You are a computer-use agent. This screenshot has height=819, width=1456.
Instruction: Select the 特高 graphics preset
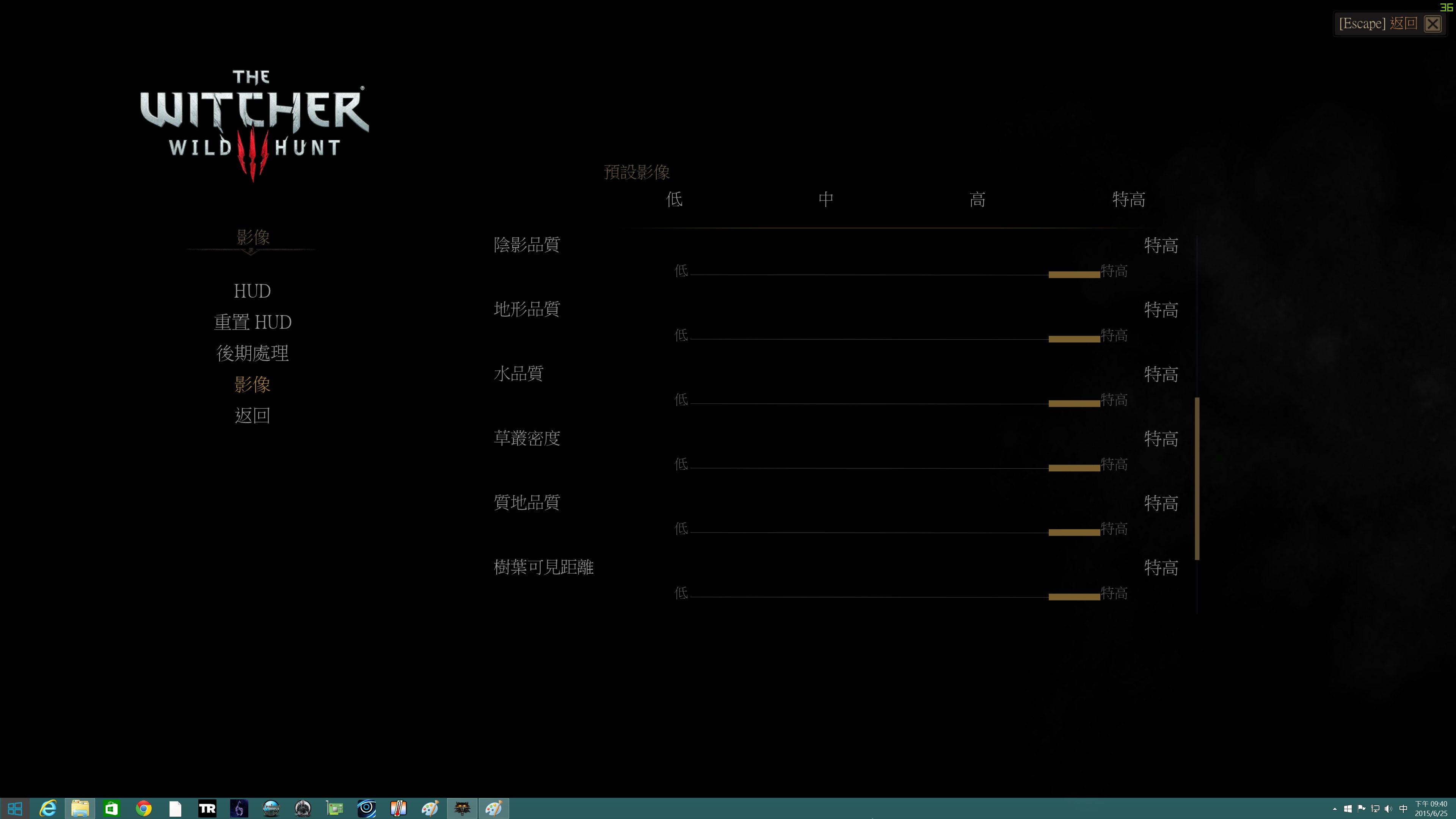coord(1129,199)
